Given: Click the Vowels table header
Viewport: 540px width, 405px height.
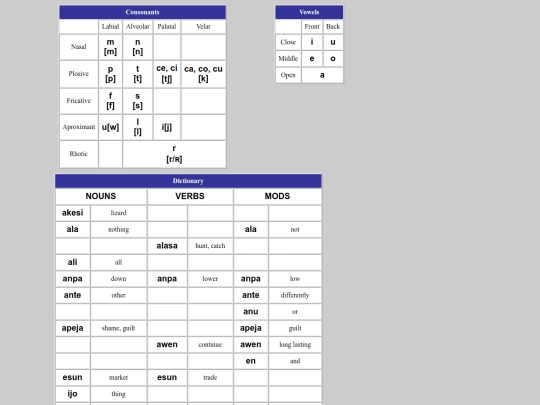Looking at the screenshot, I should 309,12.
